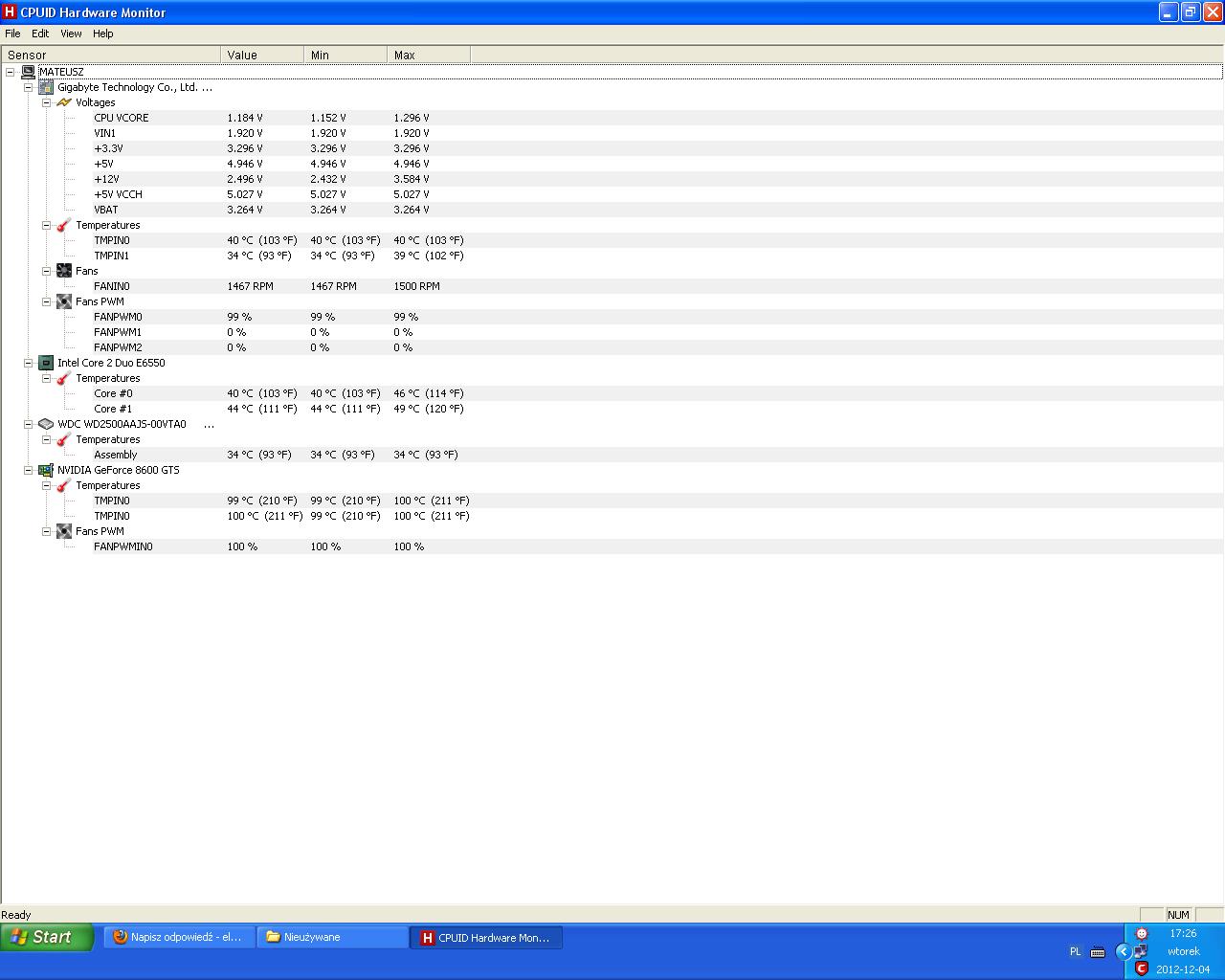Click the 1500 RPM max fan value

coord(416,286)
